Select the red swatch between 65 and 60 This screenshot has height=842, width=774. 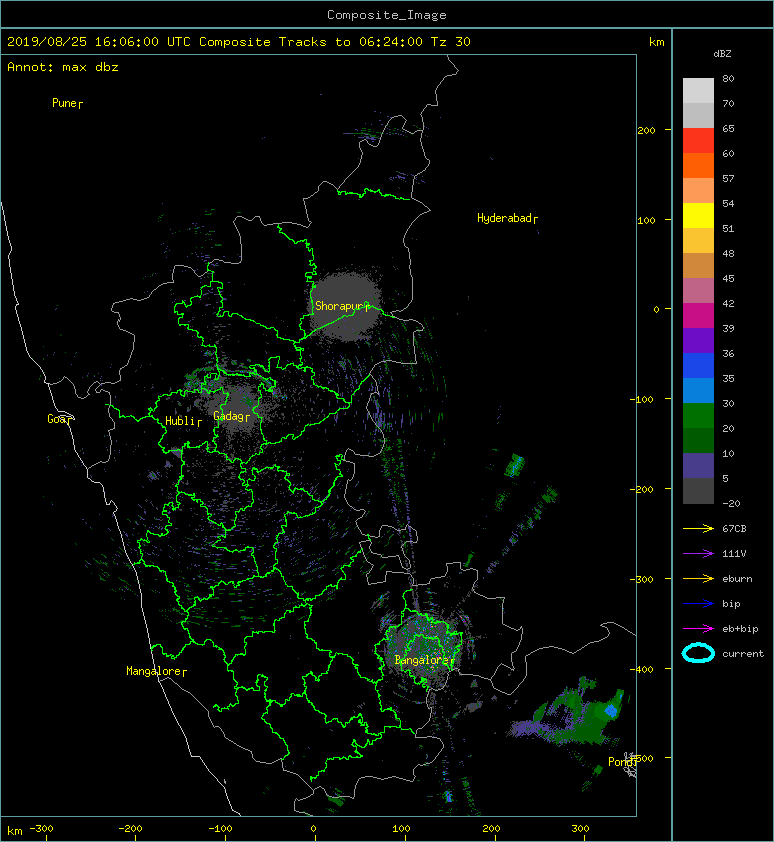click(x=698, y=141)
